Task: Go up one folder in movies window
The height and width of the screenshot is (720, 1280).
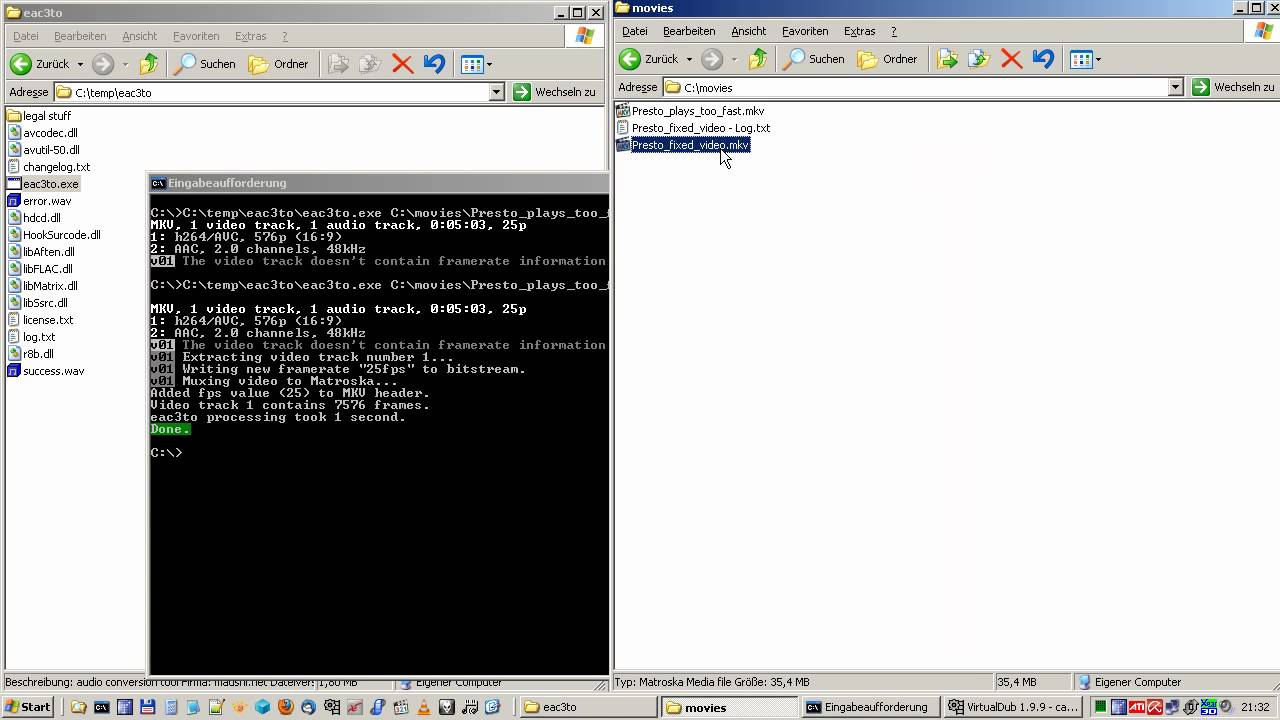Action: [x=758, y=59]
